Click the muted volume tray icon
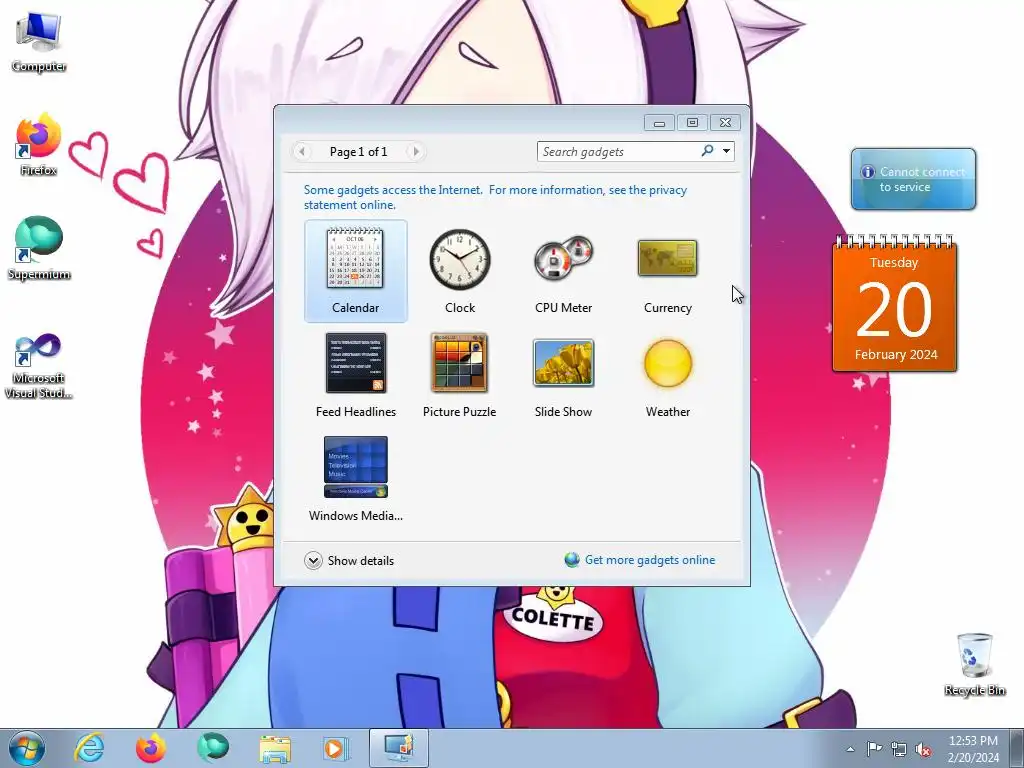The image size is (1024, 768). coord(923,749)
